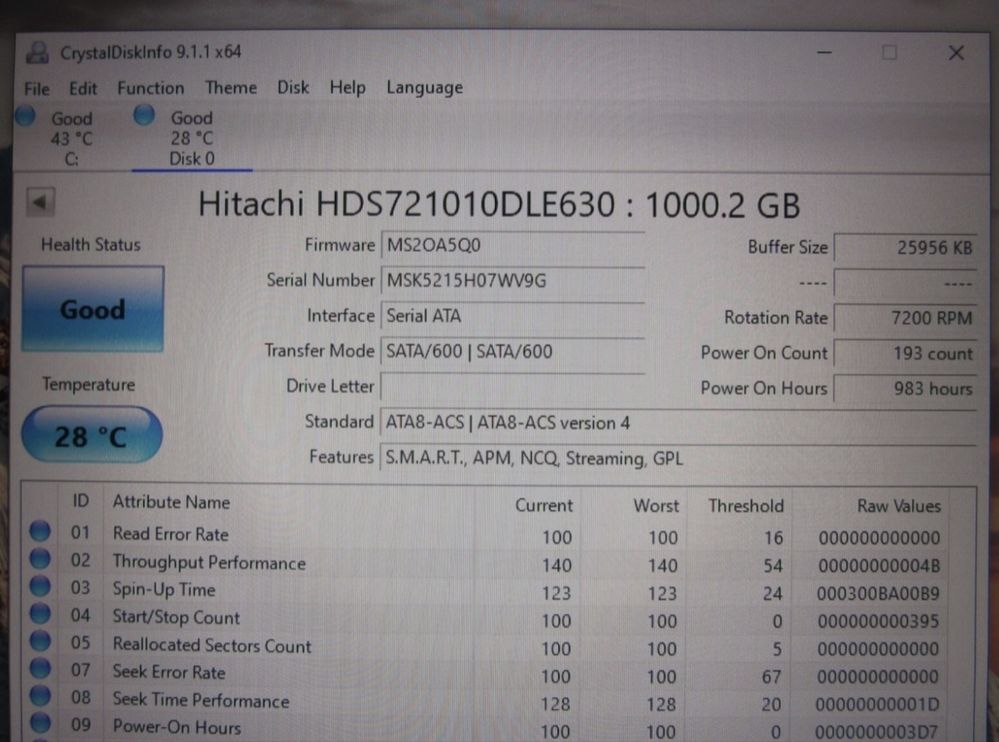Viewport: 999px width, 742px height.
Task: Click the Power On Count value 193 count
Action: coord(905,353)
